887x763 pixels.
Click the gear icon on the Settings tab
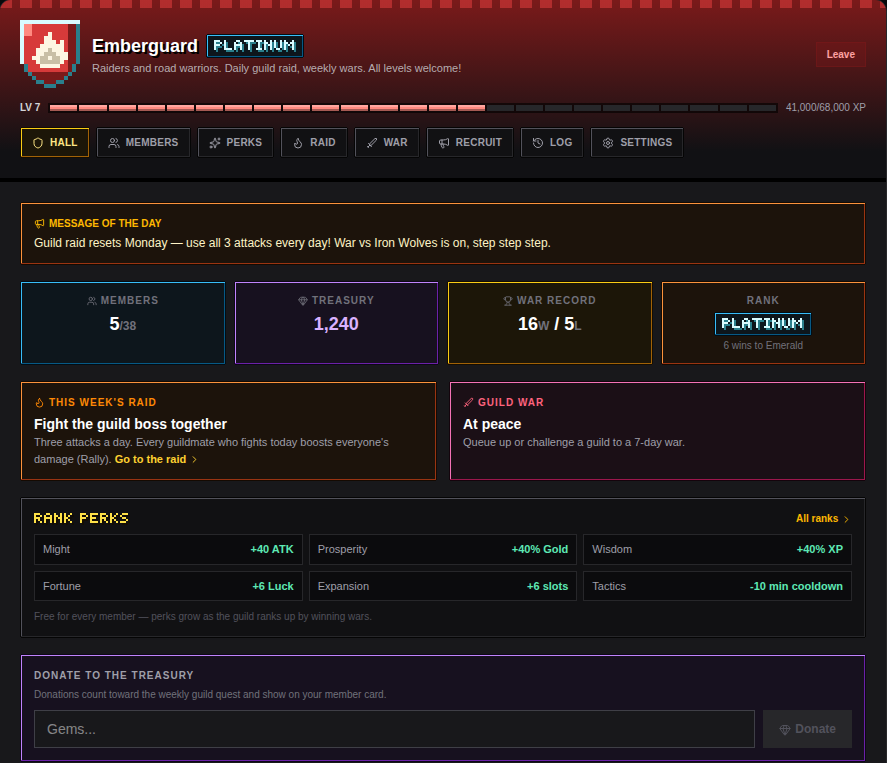608,143
